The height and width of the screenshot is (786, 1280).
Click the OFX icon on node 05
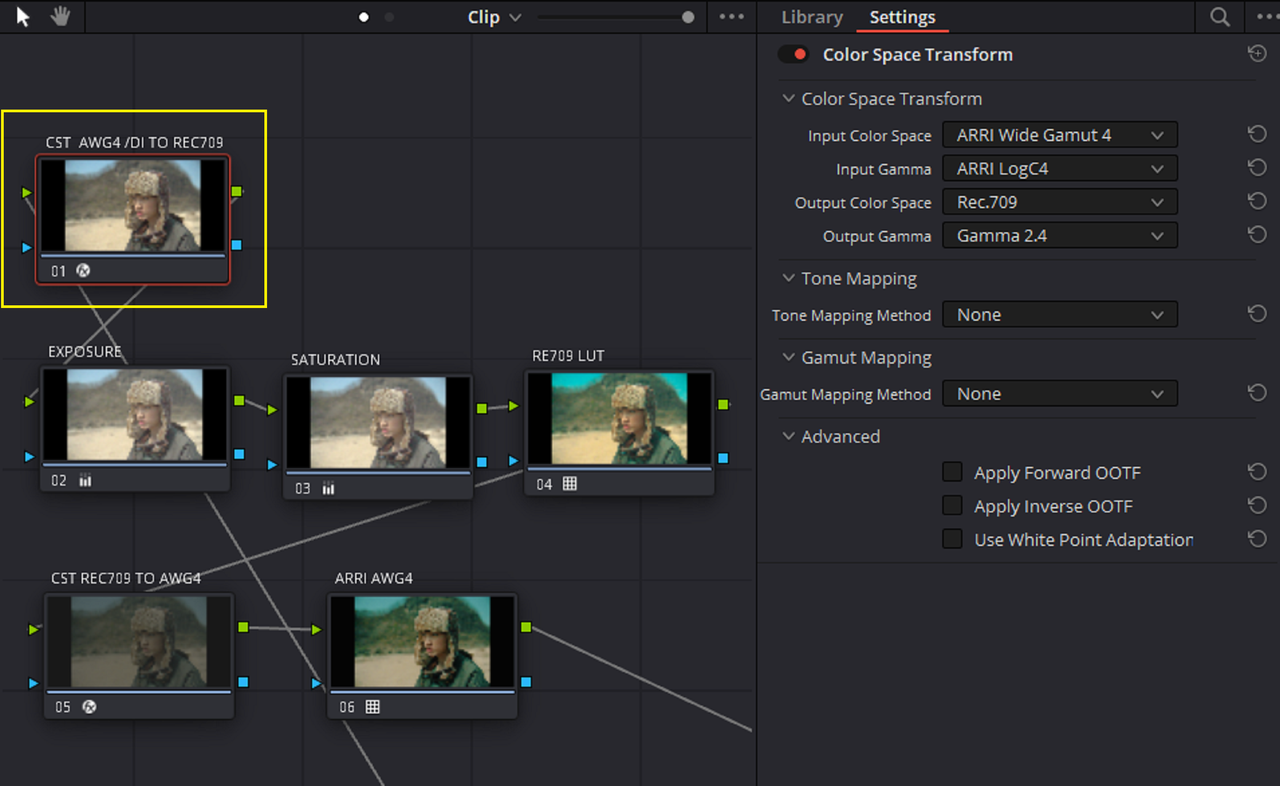(x=88, y=707)
